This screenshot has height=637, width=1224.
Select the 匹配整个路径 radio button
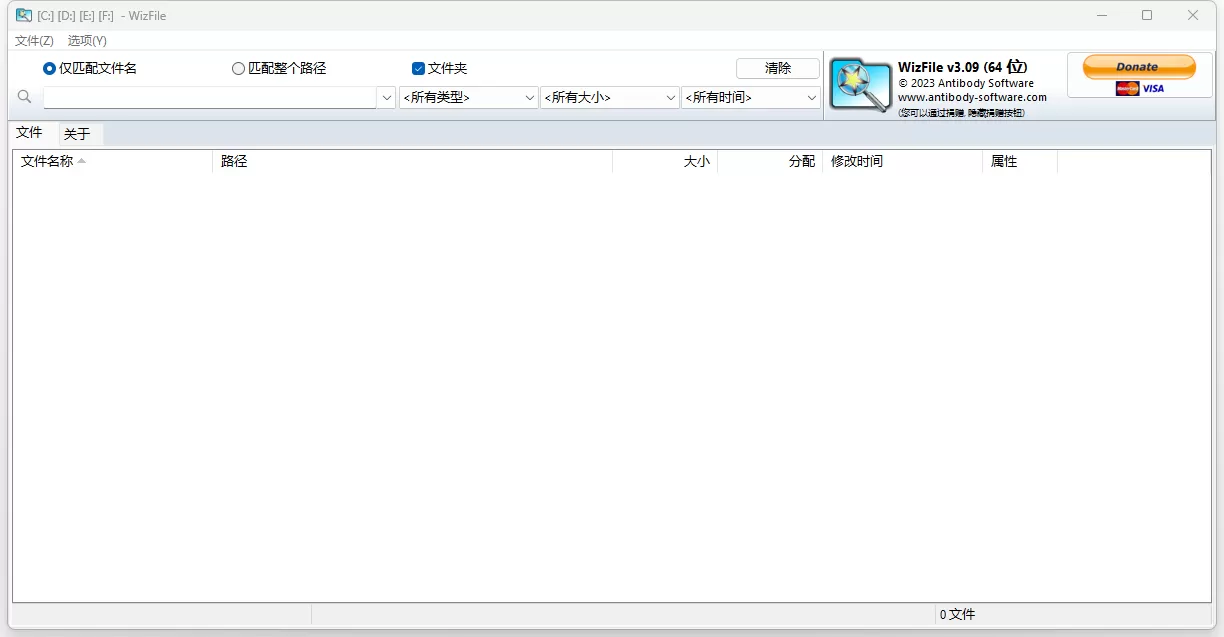238,68
